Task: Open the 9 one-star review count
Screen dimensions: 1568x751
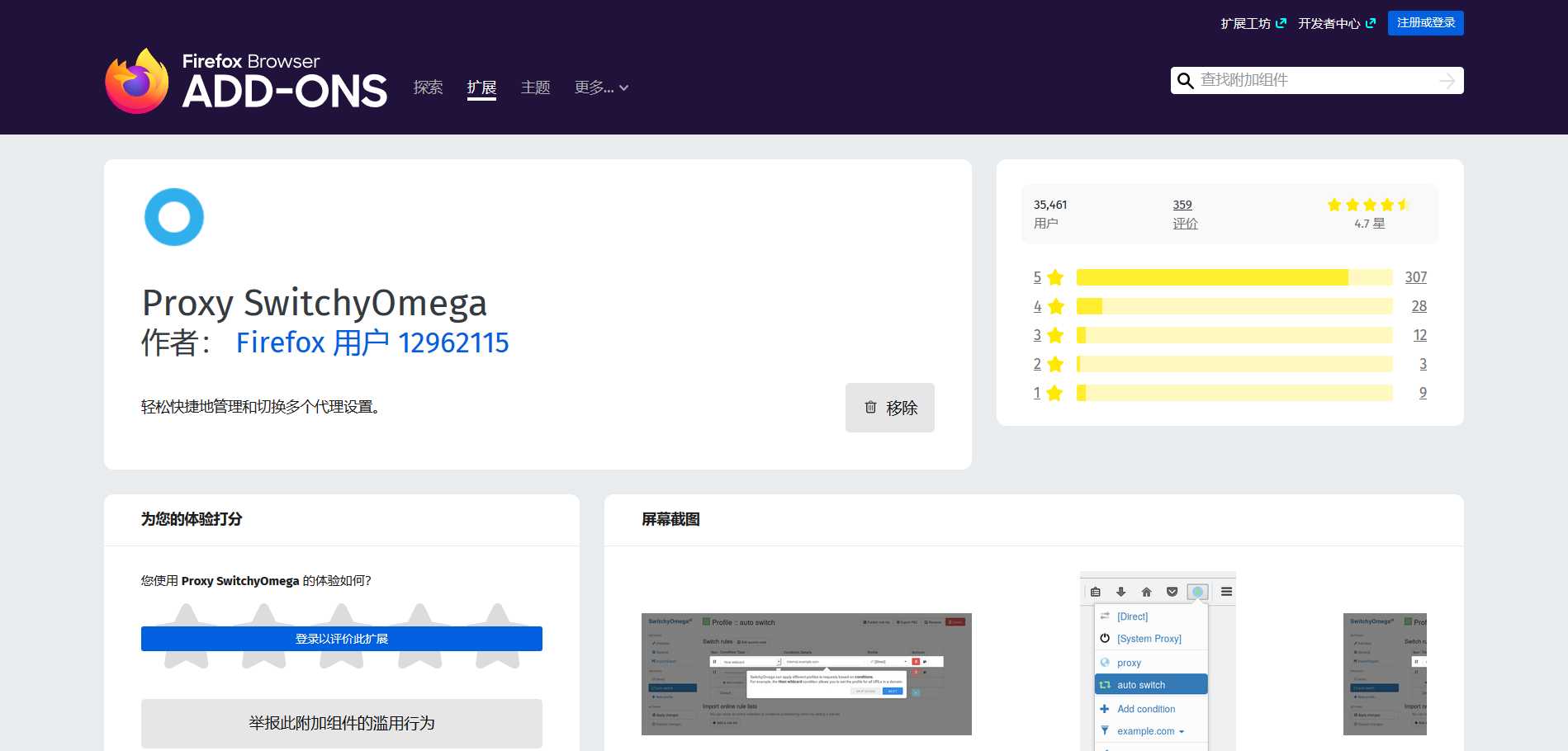Action: [x=1423, y=393]
